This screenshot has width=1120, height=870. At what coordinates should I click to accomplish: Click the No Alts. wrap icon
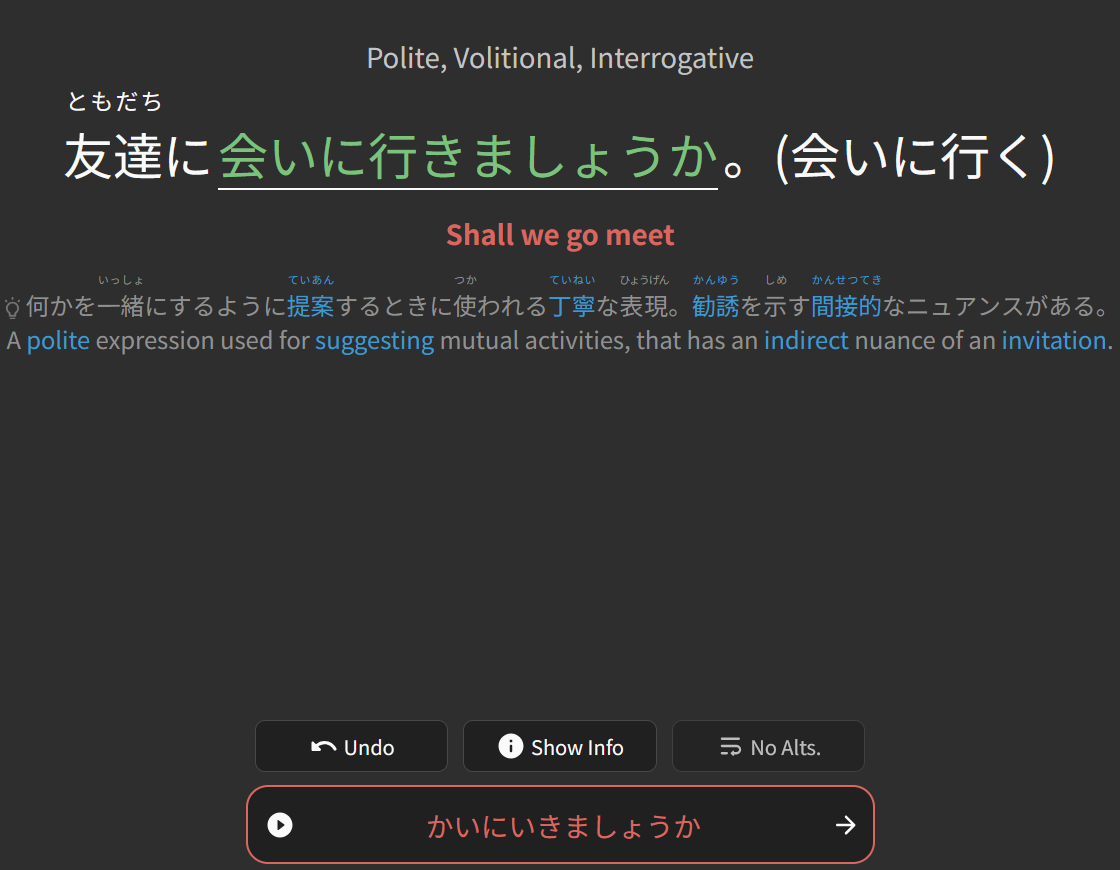tap(730, 747)
